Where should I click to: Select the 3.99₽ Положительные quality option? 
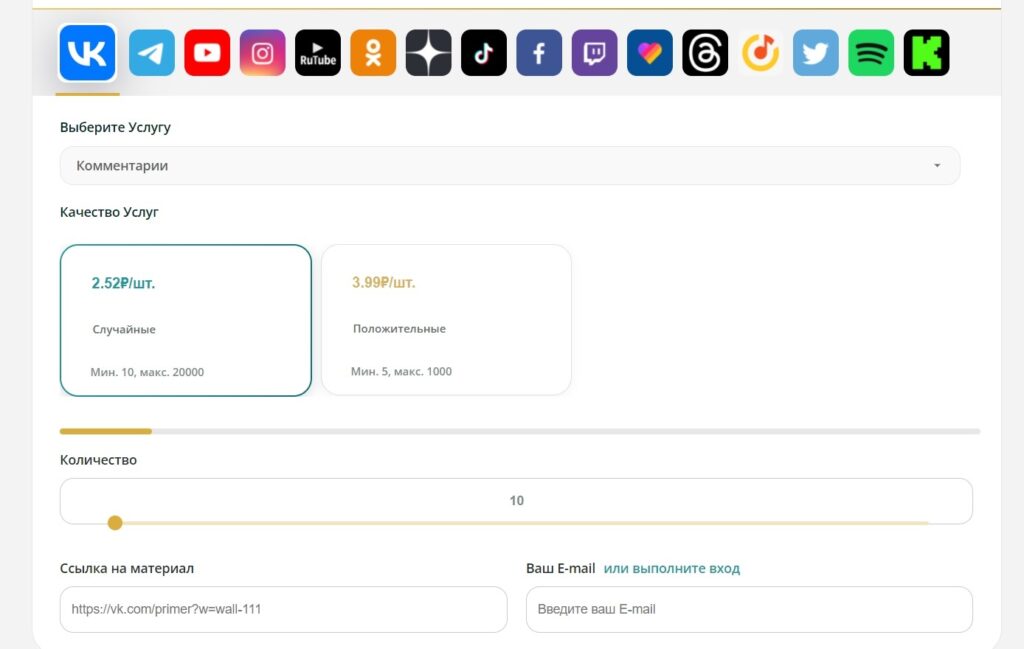click(x=447, y=320)
